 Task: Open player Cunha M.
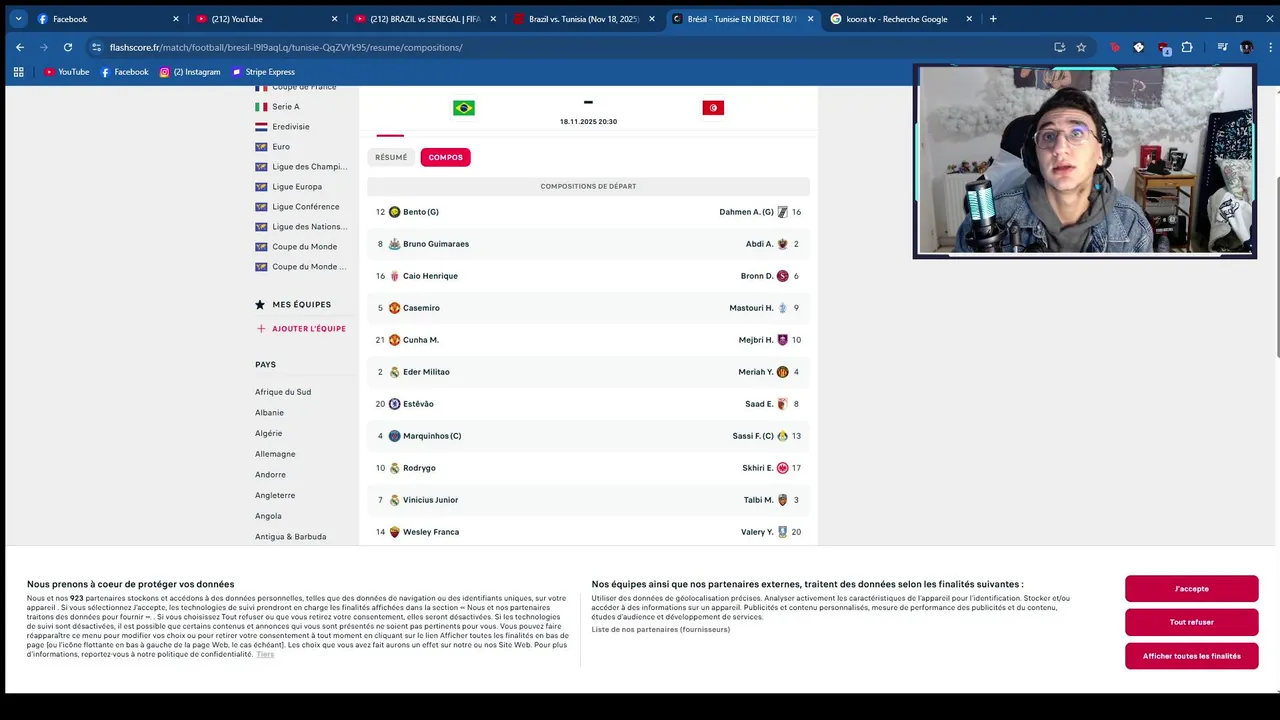(421, 340)
